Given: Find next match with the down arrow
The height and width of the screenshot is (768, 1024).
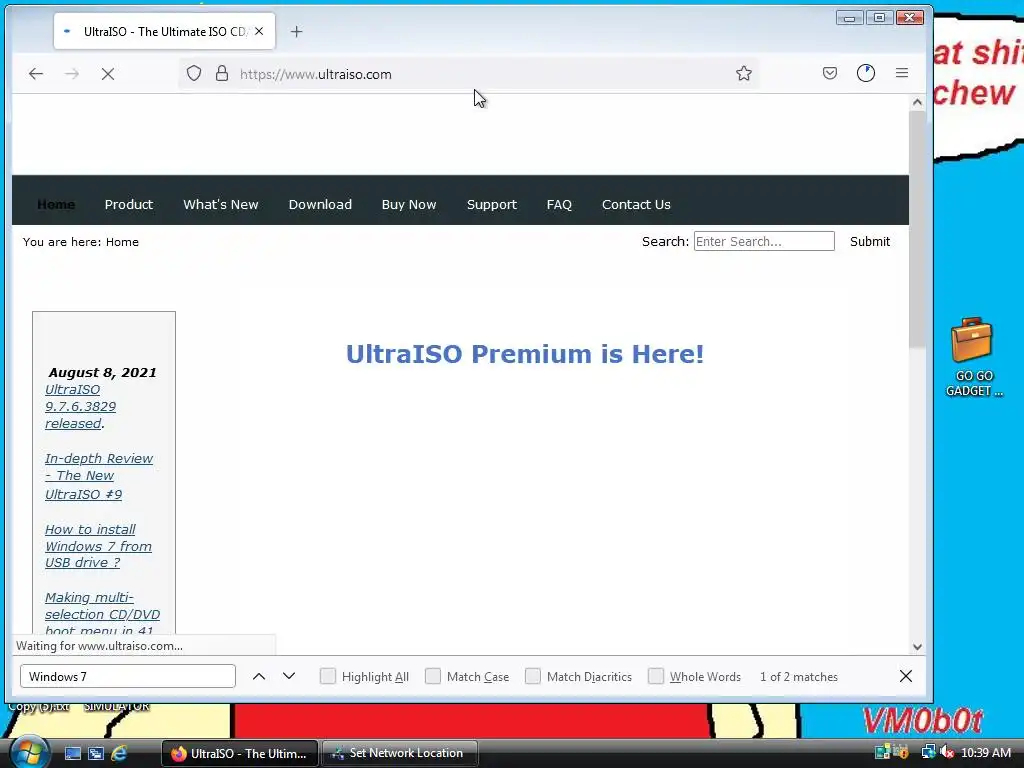Looking at the screenshot, I should 289,676.
